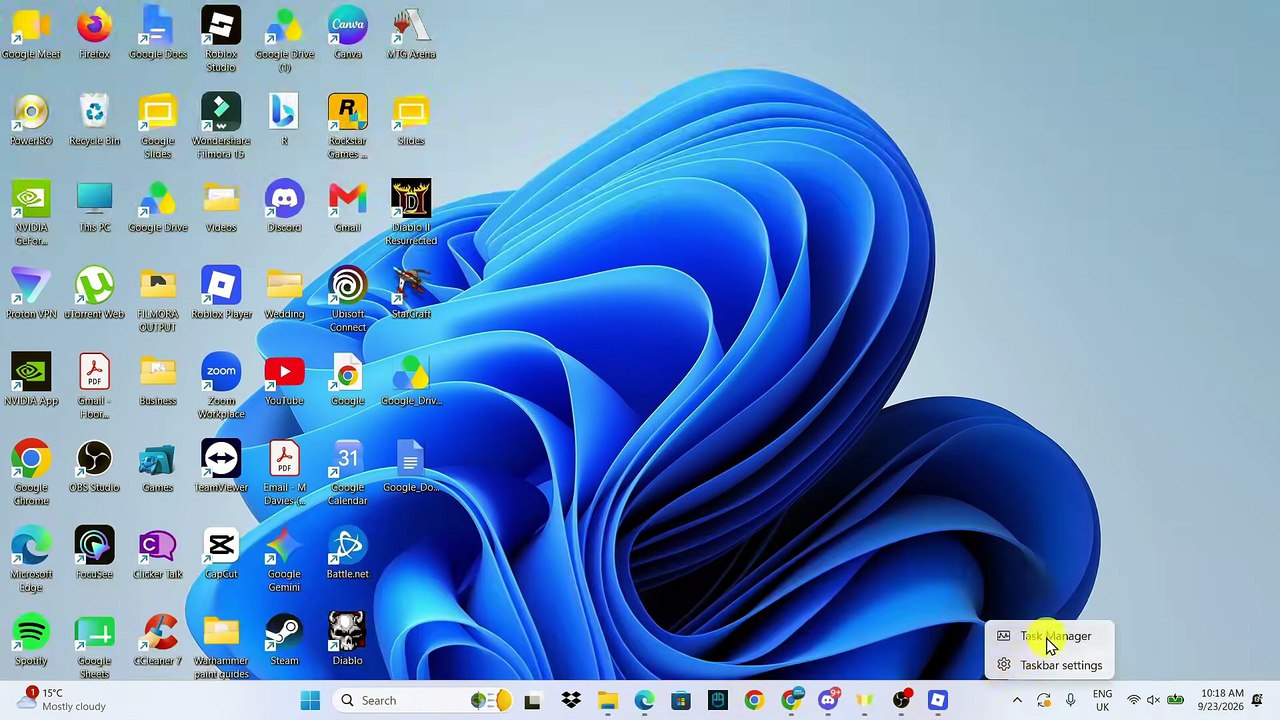
Task: Select uTorrent Web desktop shortcut
Action: pos(94,294)
